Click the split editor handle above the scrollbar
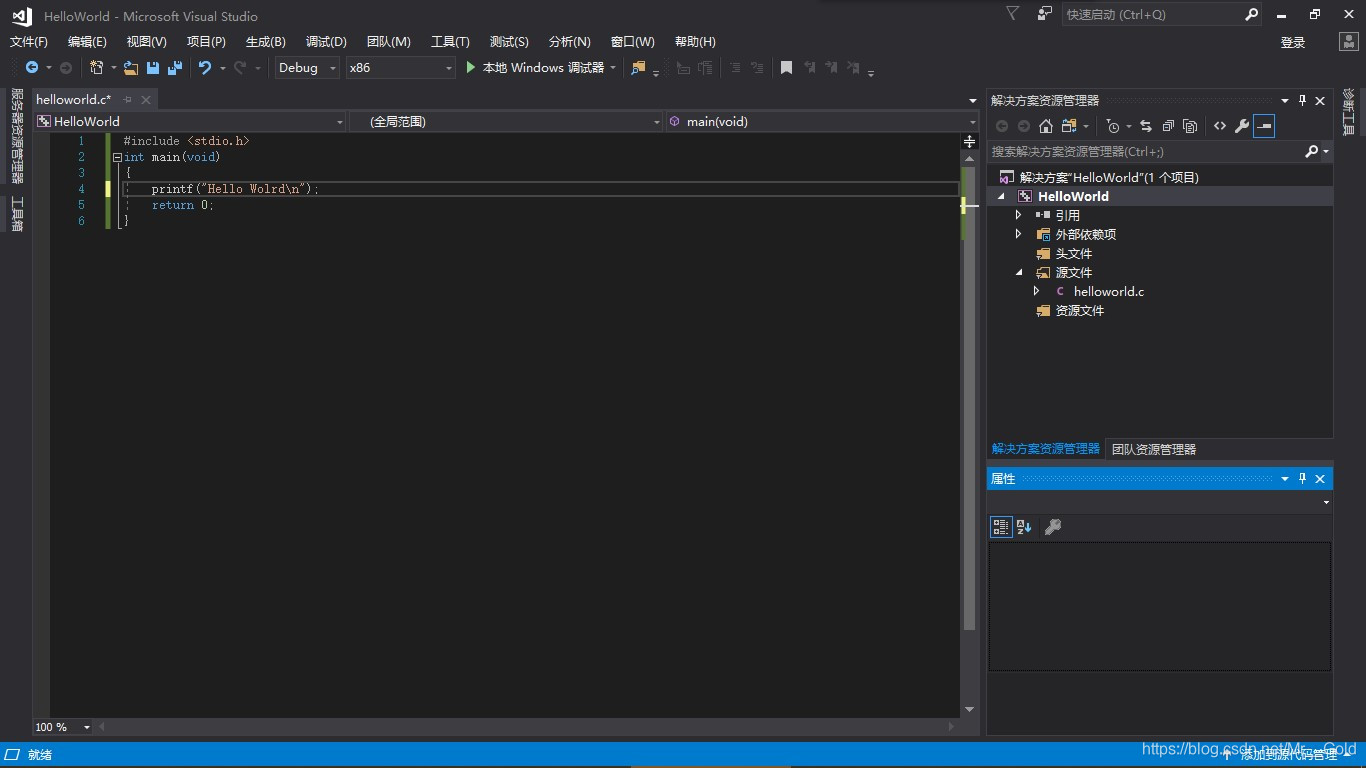The height and width of the screenshot is (768, 1366). 969,141
